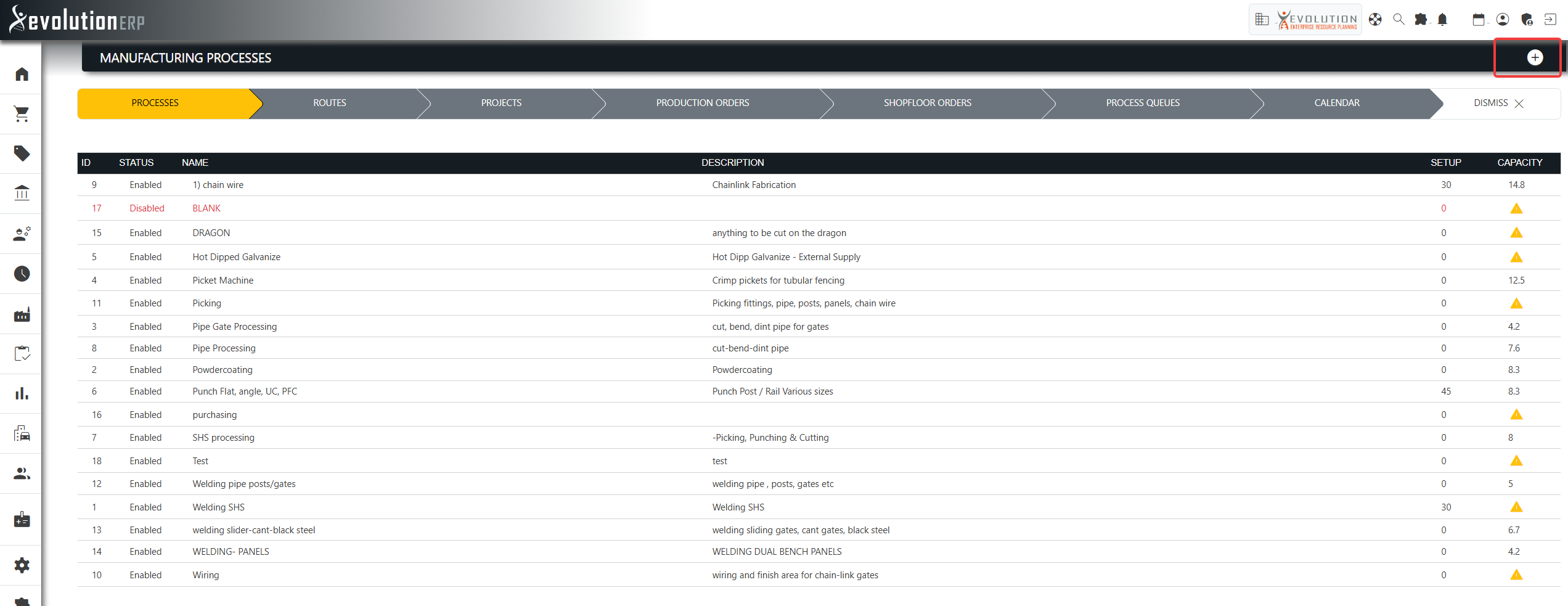Open the SHS processing row
Screen dimensions: 1568x606
click(819, 438)
